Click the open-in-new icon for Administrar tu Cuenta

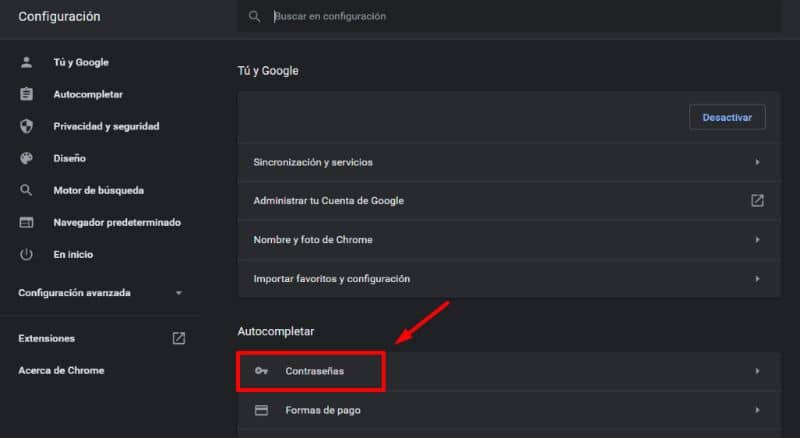(x=757, y=201)
